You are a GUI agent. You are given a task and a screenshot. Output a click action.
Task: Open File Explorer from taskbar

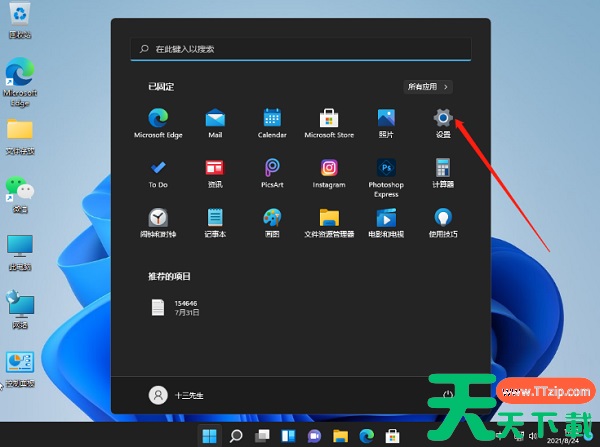click(x=340, y=436)
